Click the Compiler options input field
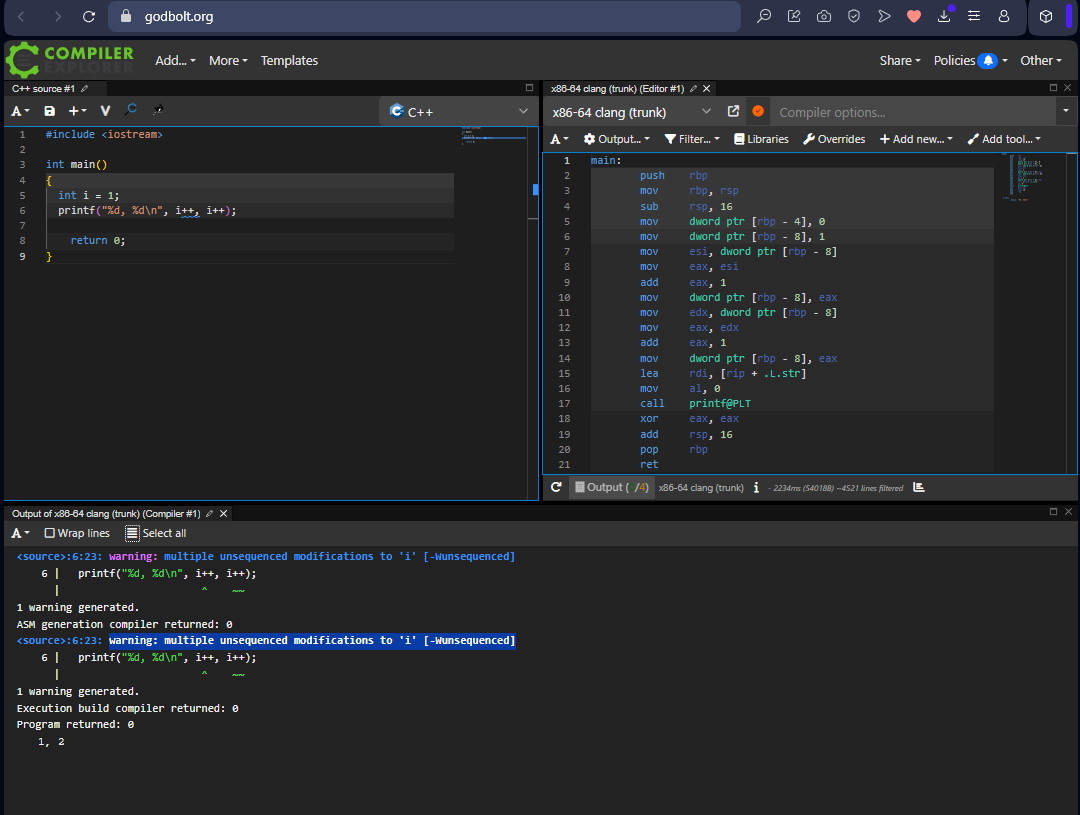The image size is (1080, 815). pyautogui.click(x=910, y=112)
